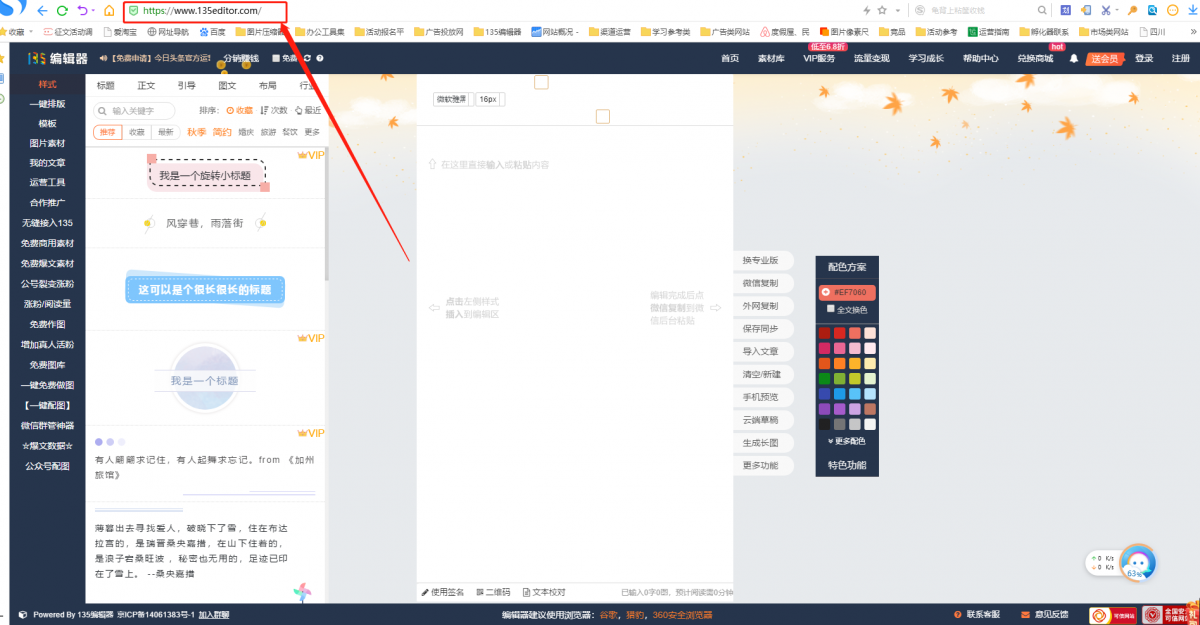Open VIP服务 in the top navigation

point(819,58)
